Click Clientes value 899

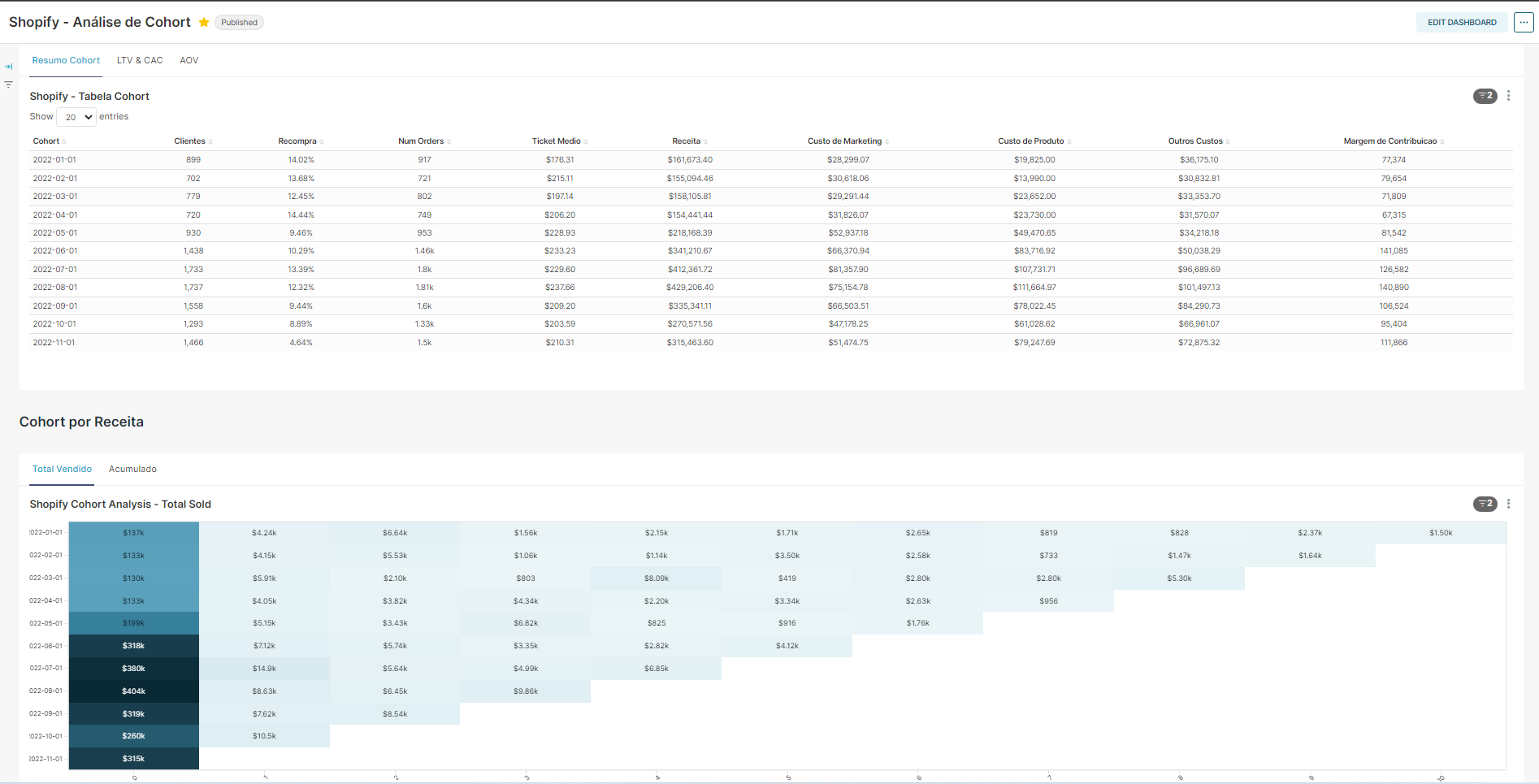pyautogui.click(x=193, y=160)
